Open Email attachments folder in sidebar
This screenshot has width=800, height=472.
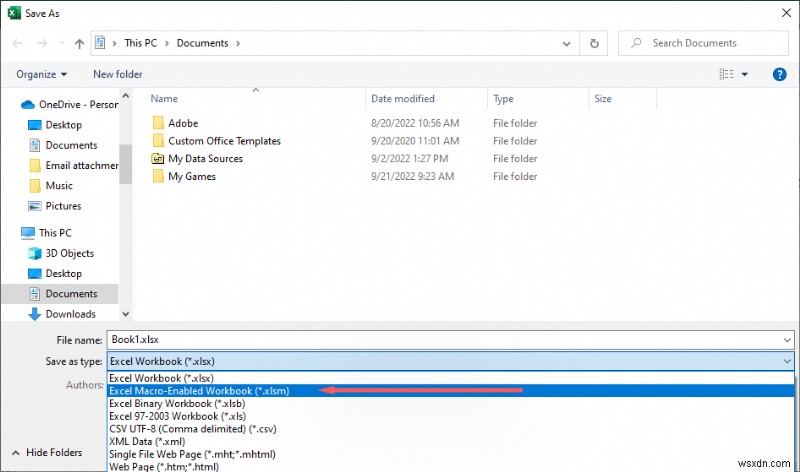coord(74,166)
